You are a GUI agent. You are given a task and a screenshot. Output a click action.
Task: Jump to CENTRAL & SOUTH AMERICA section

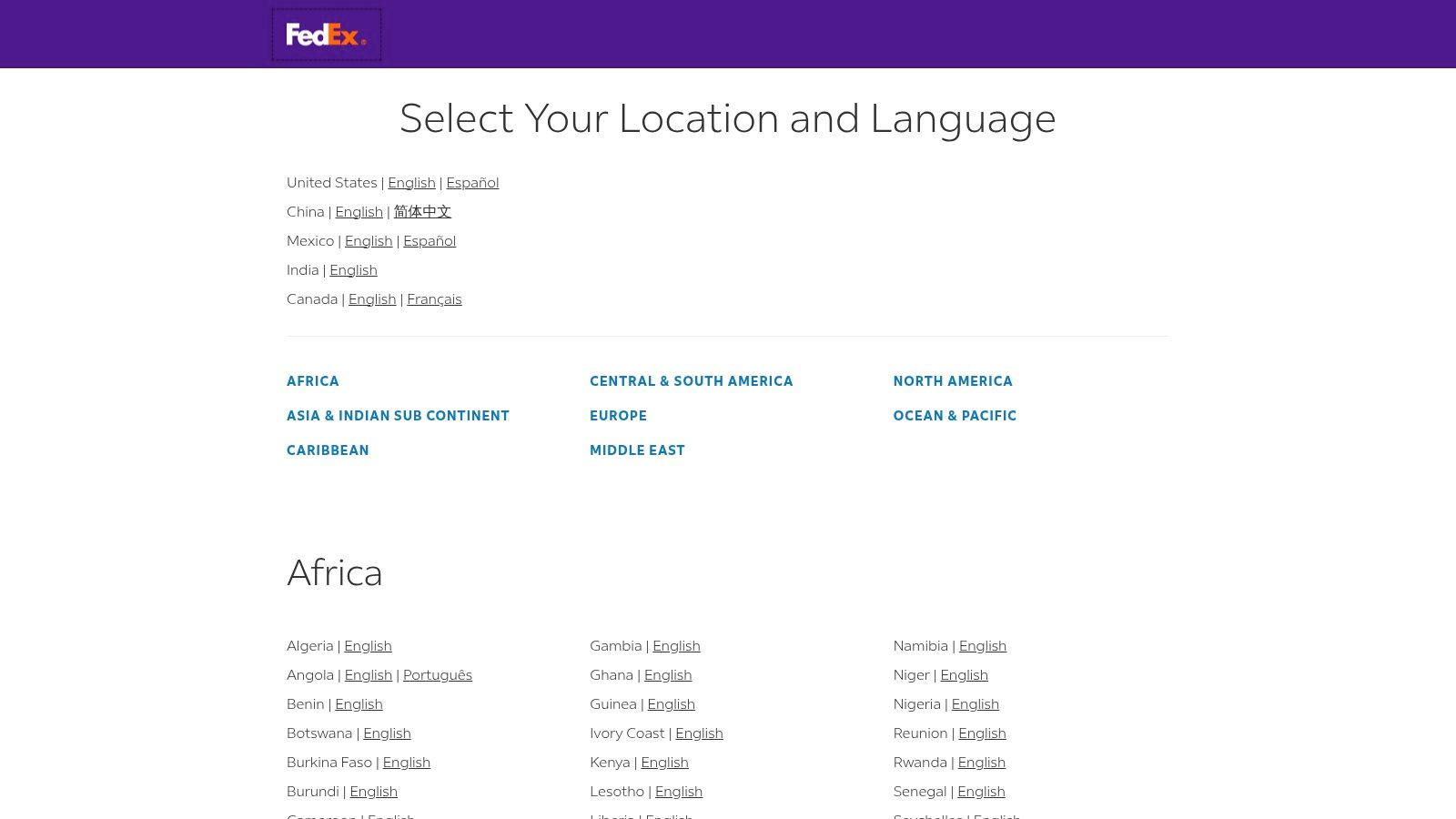click(x=691, y=380)
